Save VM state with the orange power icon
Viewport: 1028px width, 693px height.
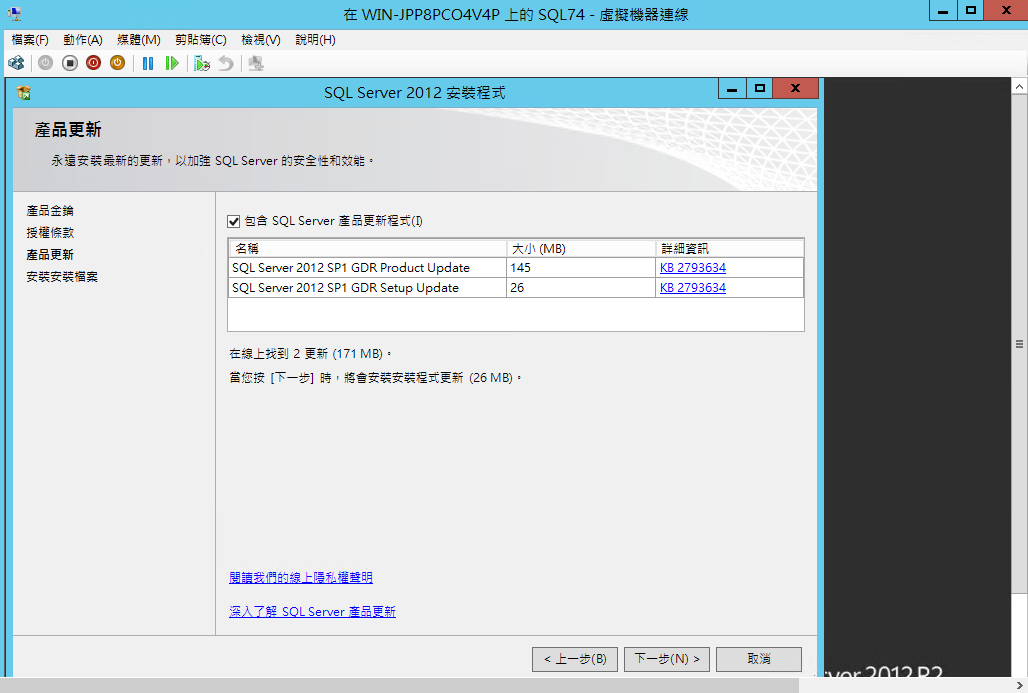117,63
